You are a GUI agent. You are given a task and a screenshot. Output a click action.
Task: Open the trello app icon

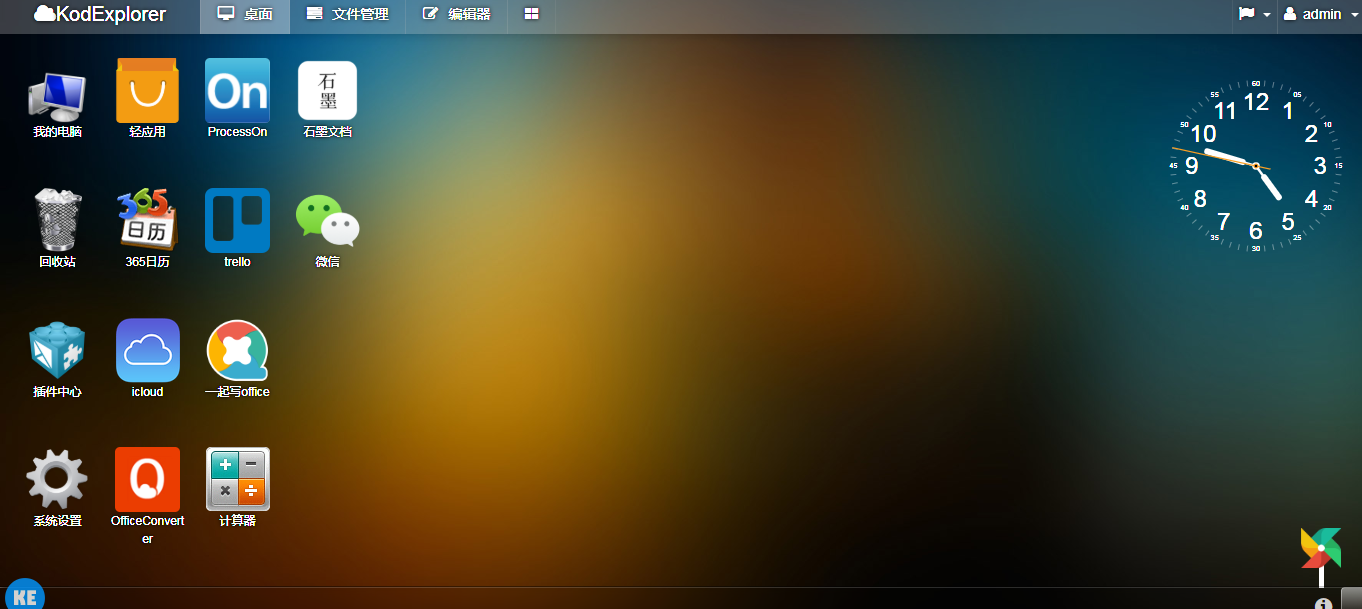click(x=237, y=220)
